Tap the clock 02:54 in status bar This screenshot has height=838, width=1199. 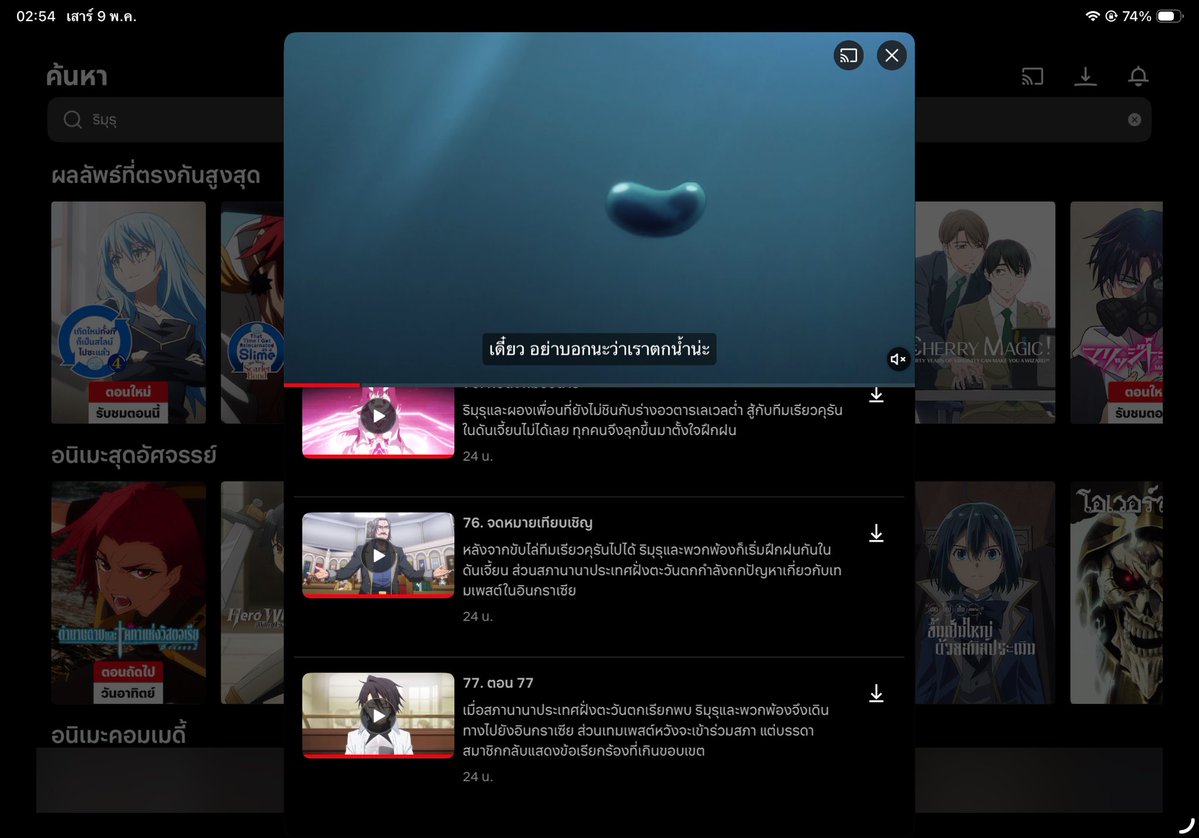coord(36,16)
